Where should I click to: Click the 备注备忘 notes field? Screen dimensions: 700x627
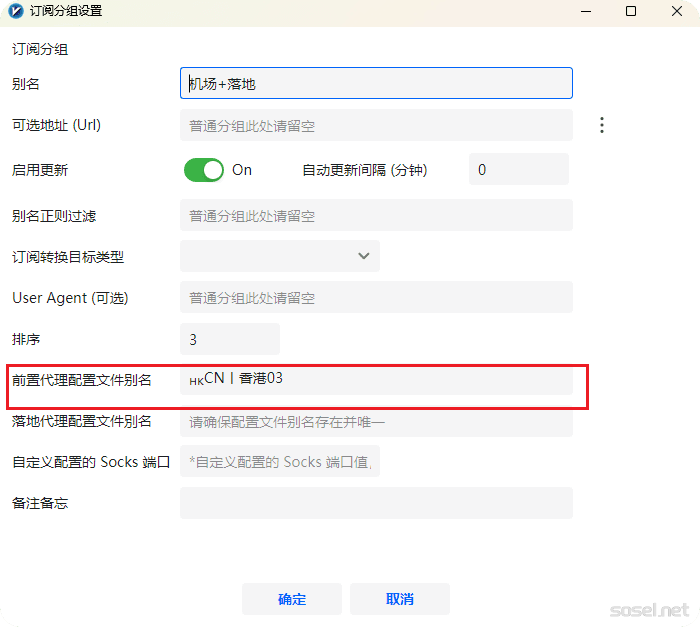coord(376,503)
